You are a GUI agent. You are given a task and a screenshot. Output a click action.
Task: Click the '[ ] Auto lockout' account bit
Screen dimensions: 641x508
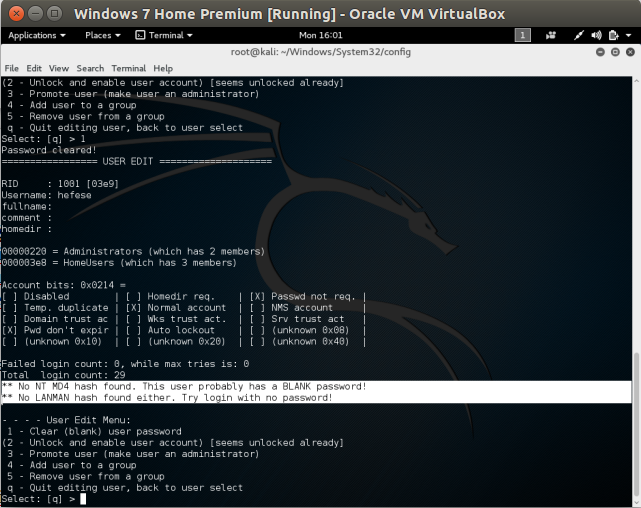click(170, 330)
